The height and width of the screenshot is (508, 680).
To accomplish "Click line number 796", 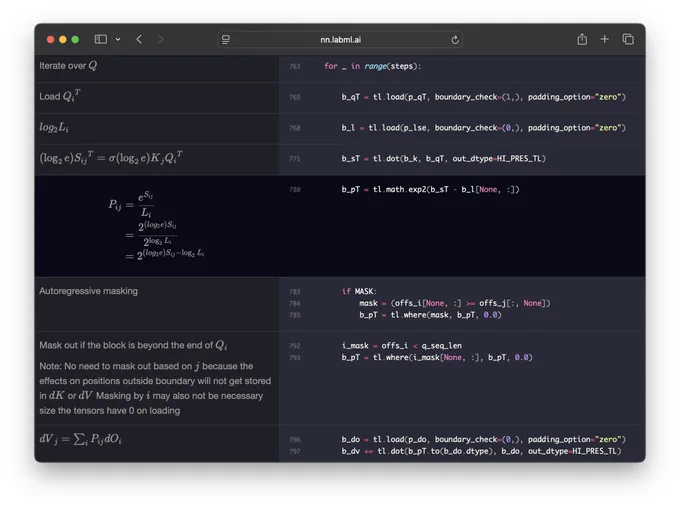I will tap(295, 439).
